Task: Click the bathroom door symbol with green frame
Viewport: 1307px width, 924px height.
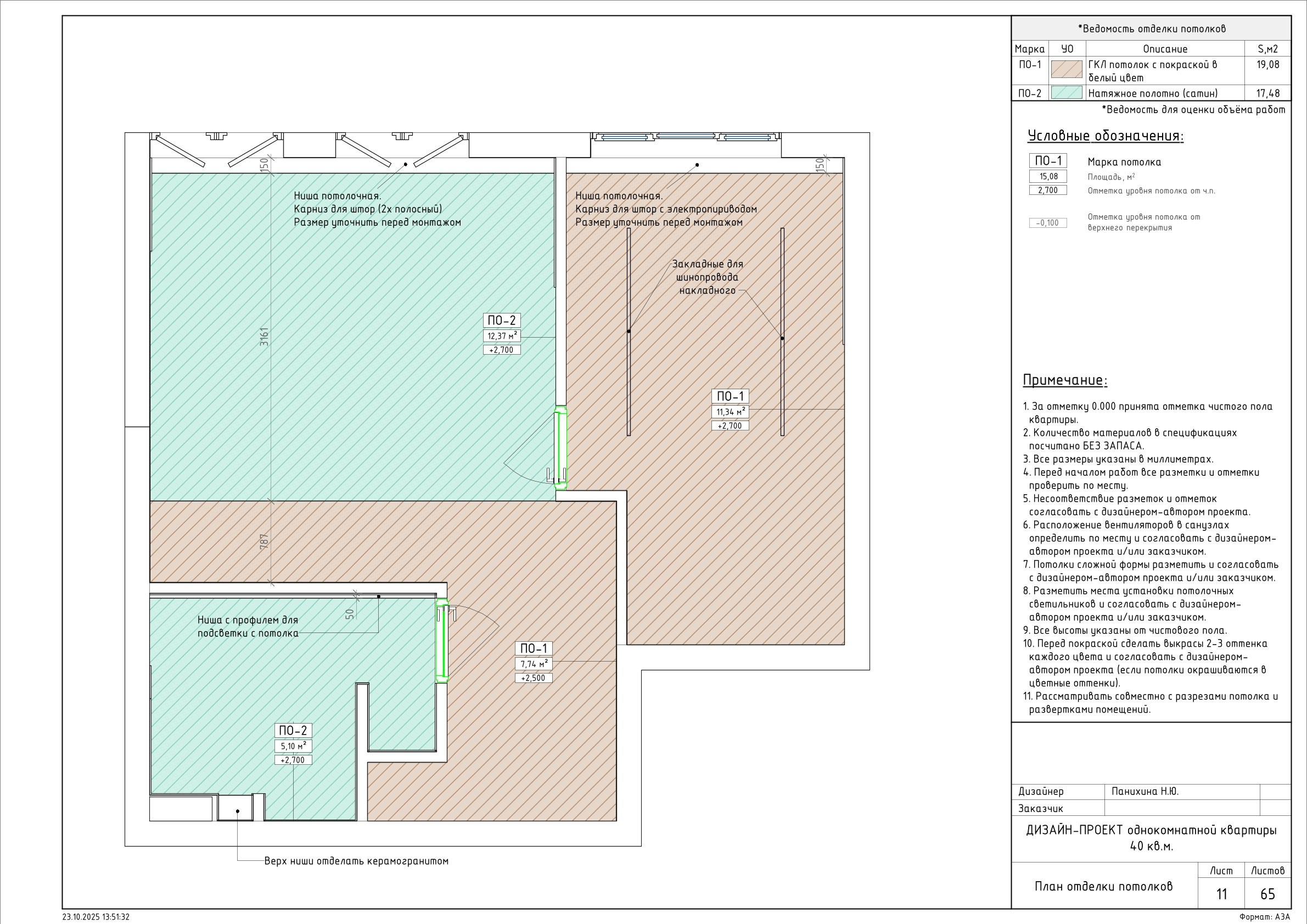Action: click(x=441, y=641)
